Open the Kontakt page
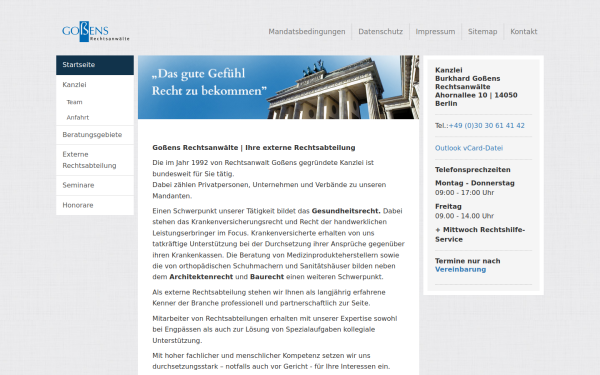The height and width of the screenshot is (375, 600). (x=523, y=32)
